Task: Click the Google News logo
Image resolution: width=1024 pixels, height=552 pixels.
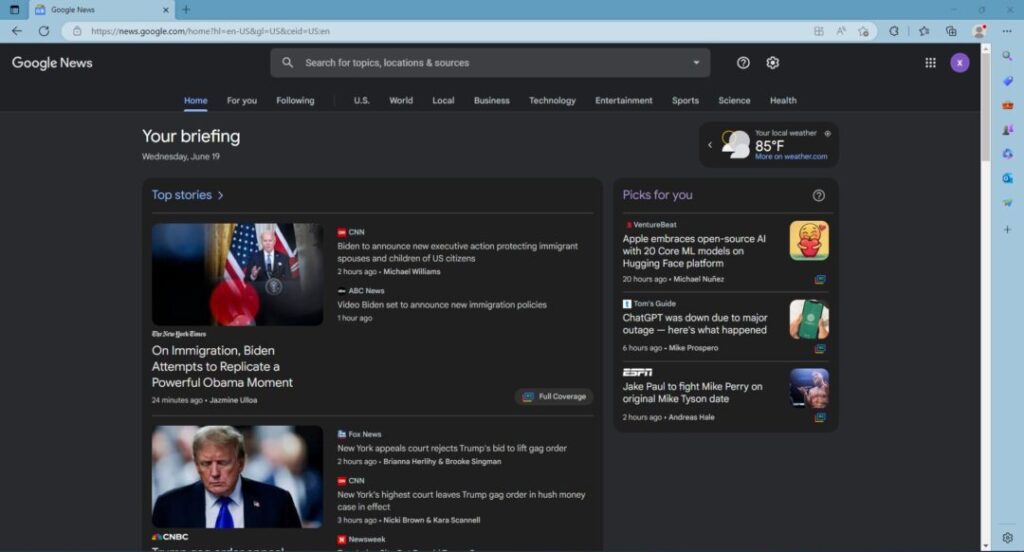Action: (x=52, y=63)
